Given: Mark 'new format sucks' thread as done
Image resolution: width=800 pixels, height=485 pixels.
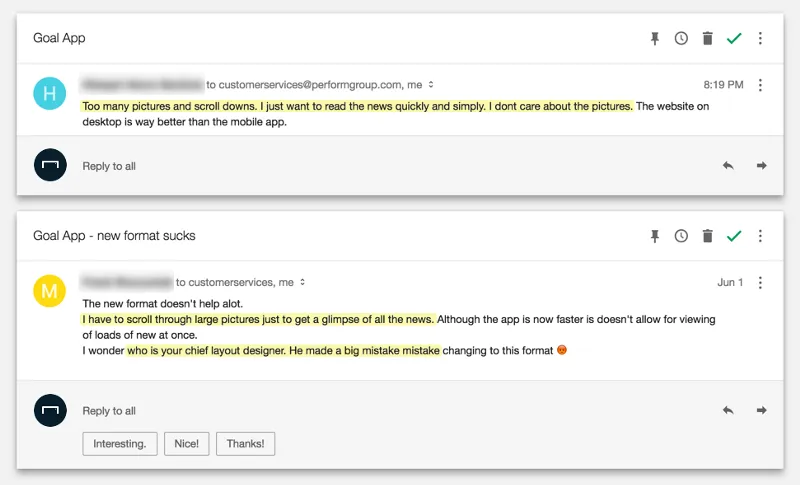Looking at the screenshot, I should click(734, 236).
